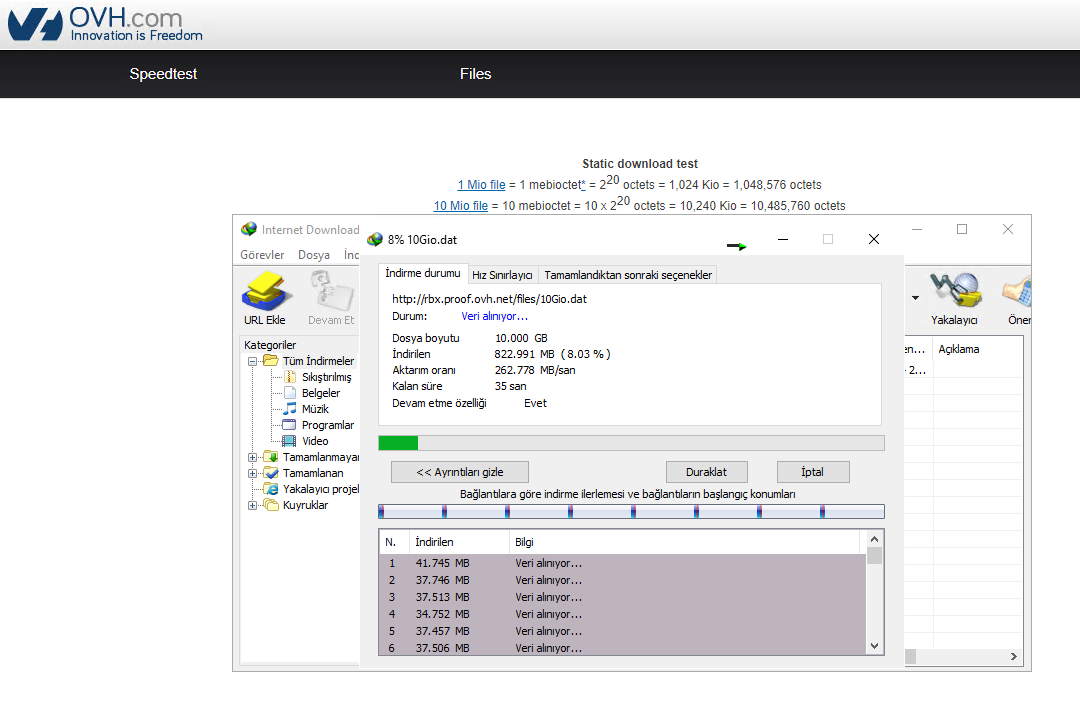Image resolution: width=1080 pixels, height=704 pixels.
Task: Select the Tüm İndirmeler tree label
Action: click(318, 361)
